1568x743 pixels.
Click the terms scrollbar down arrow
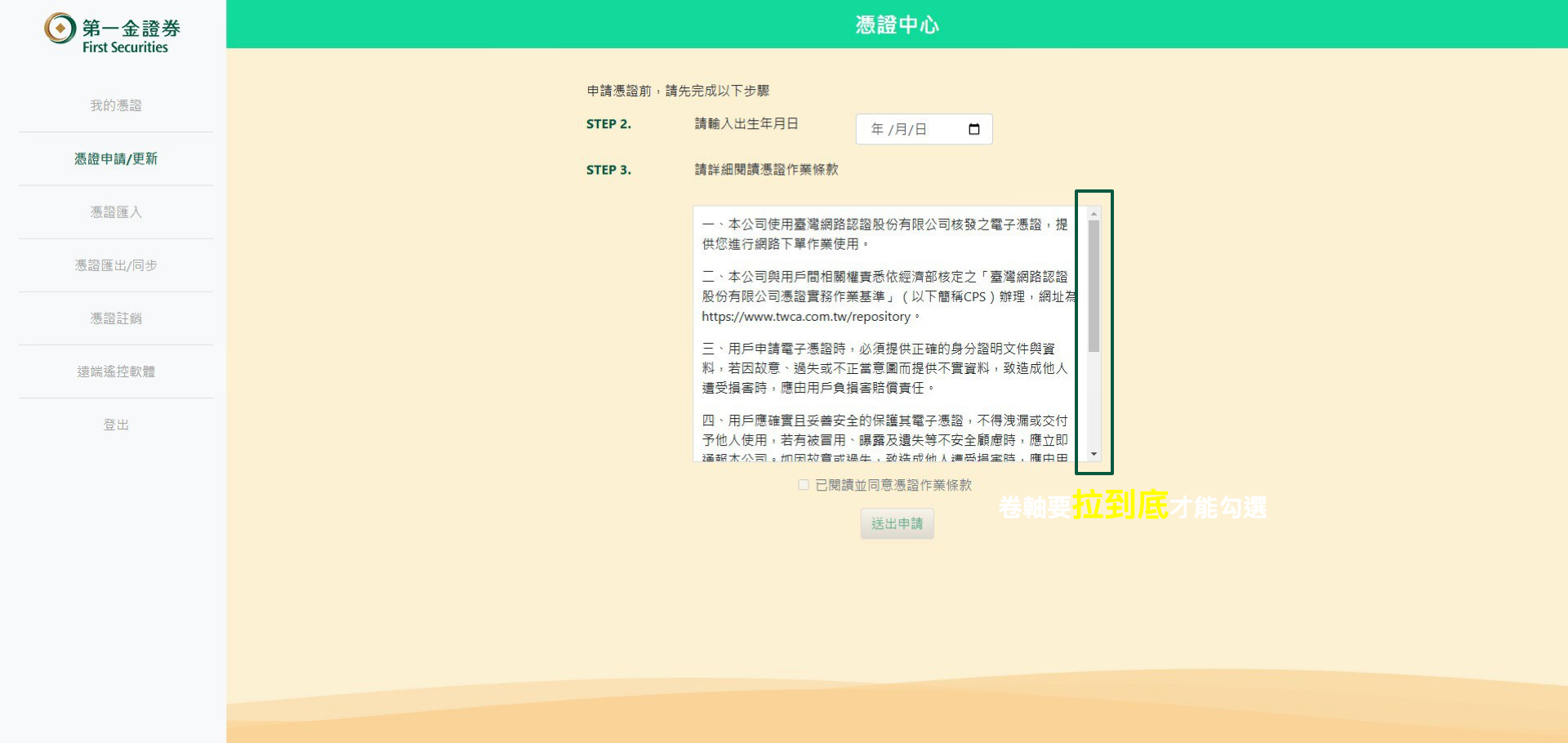(x=1094, y=454)
